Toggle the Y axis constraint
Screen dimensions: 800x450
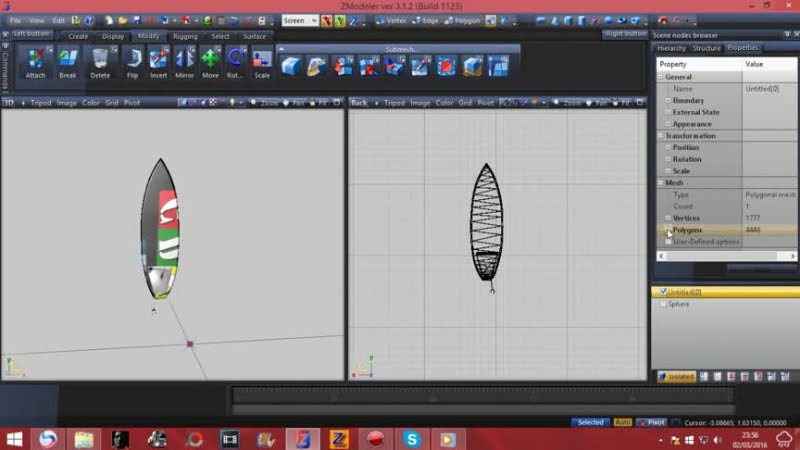pyautogui.click(x=340, y=21)
